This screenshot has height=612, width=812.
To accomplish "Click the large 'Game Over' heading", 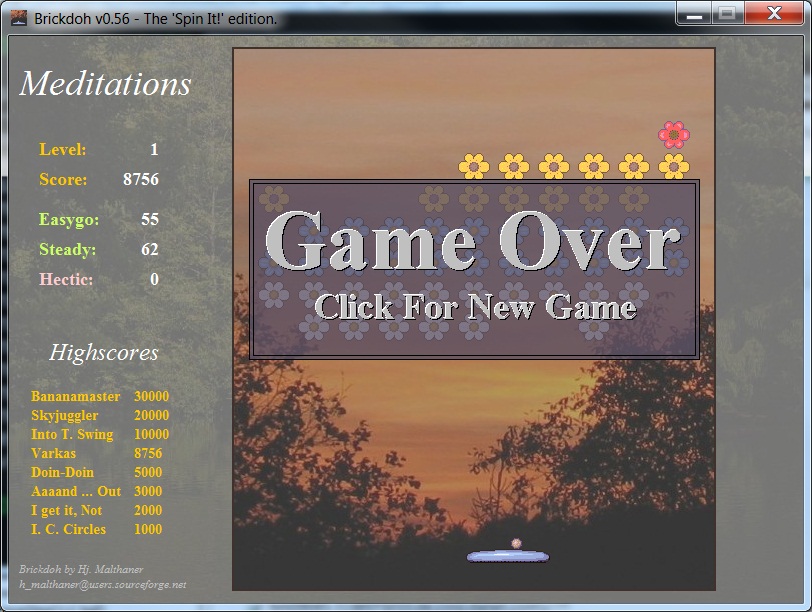I will (x=473, y=241).
